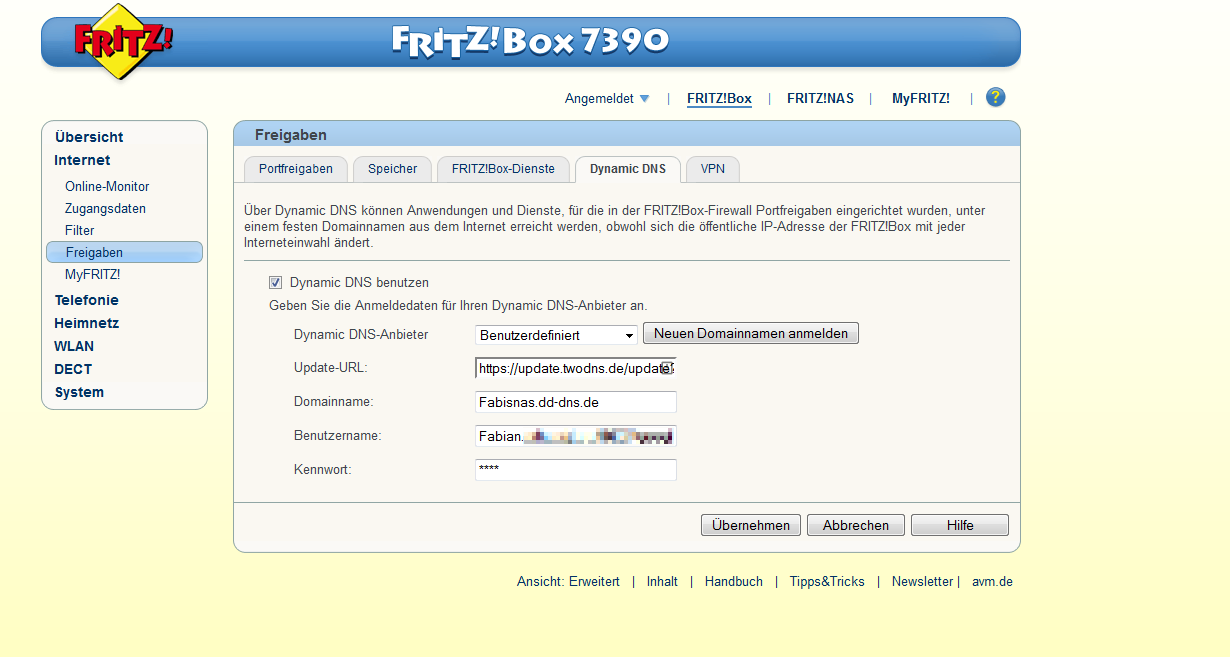Open Telefonie in the sidebar
The height and width of the screenshot is (657, 1230).
pos(86,300)
